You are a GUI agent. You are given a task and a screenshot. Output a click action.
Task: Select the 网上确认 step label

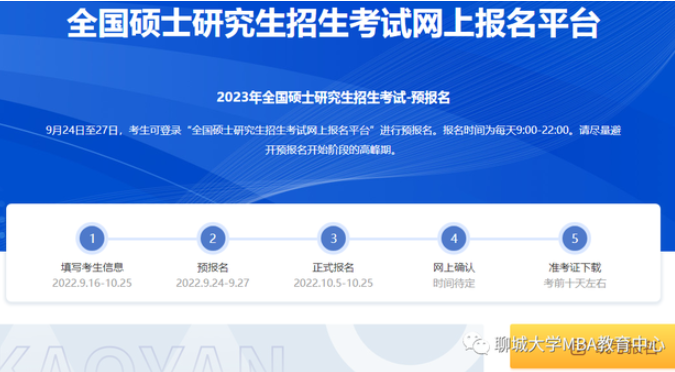coord(454,267)
